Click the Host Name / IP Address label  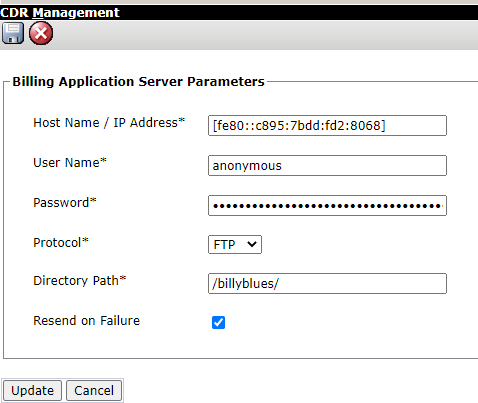pyautogui.click(x=109, y=123)
